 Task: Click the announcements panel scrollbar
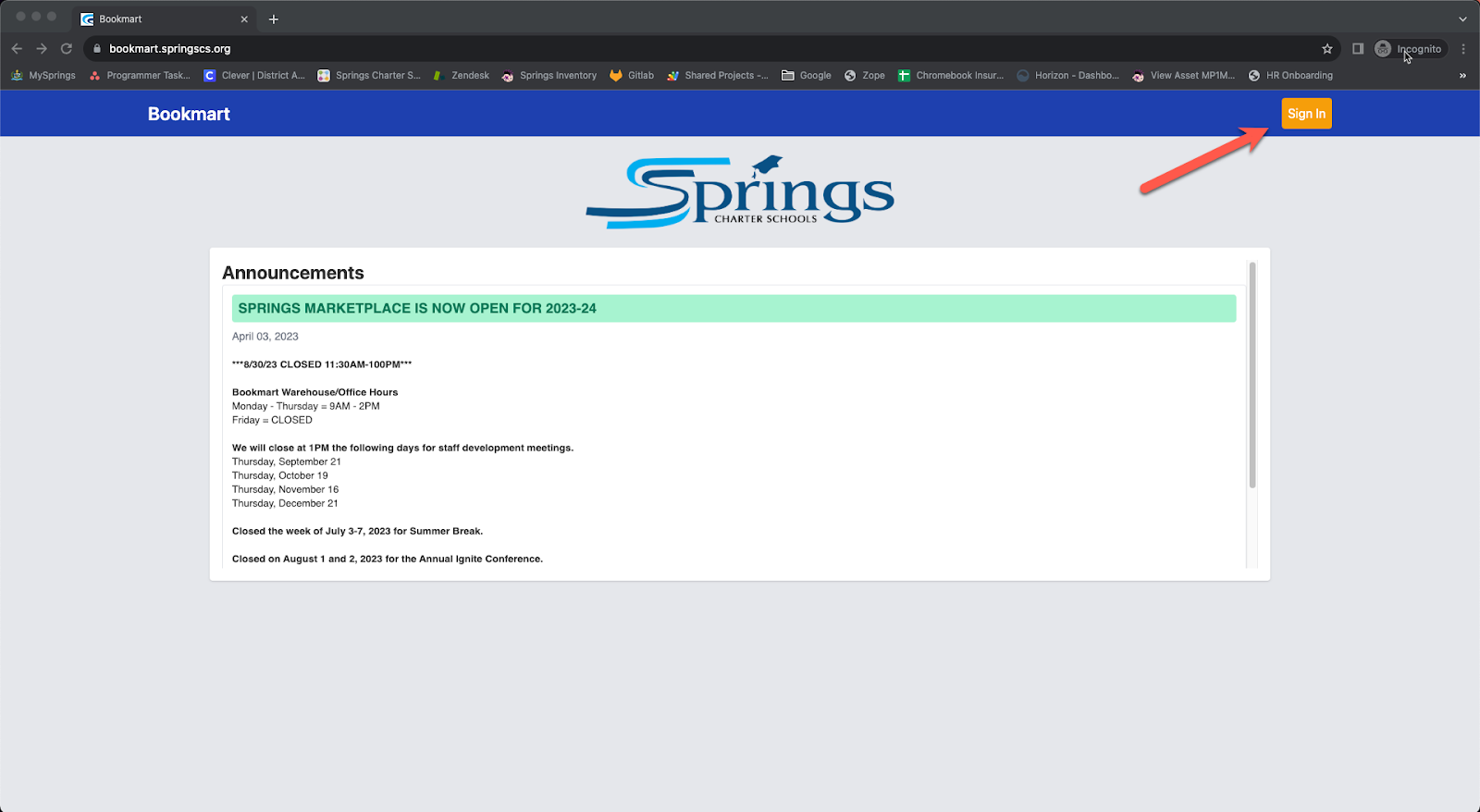[1252, 375]
